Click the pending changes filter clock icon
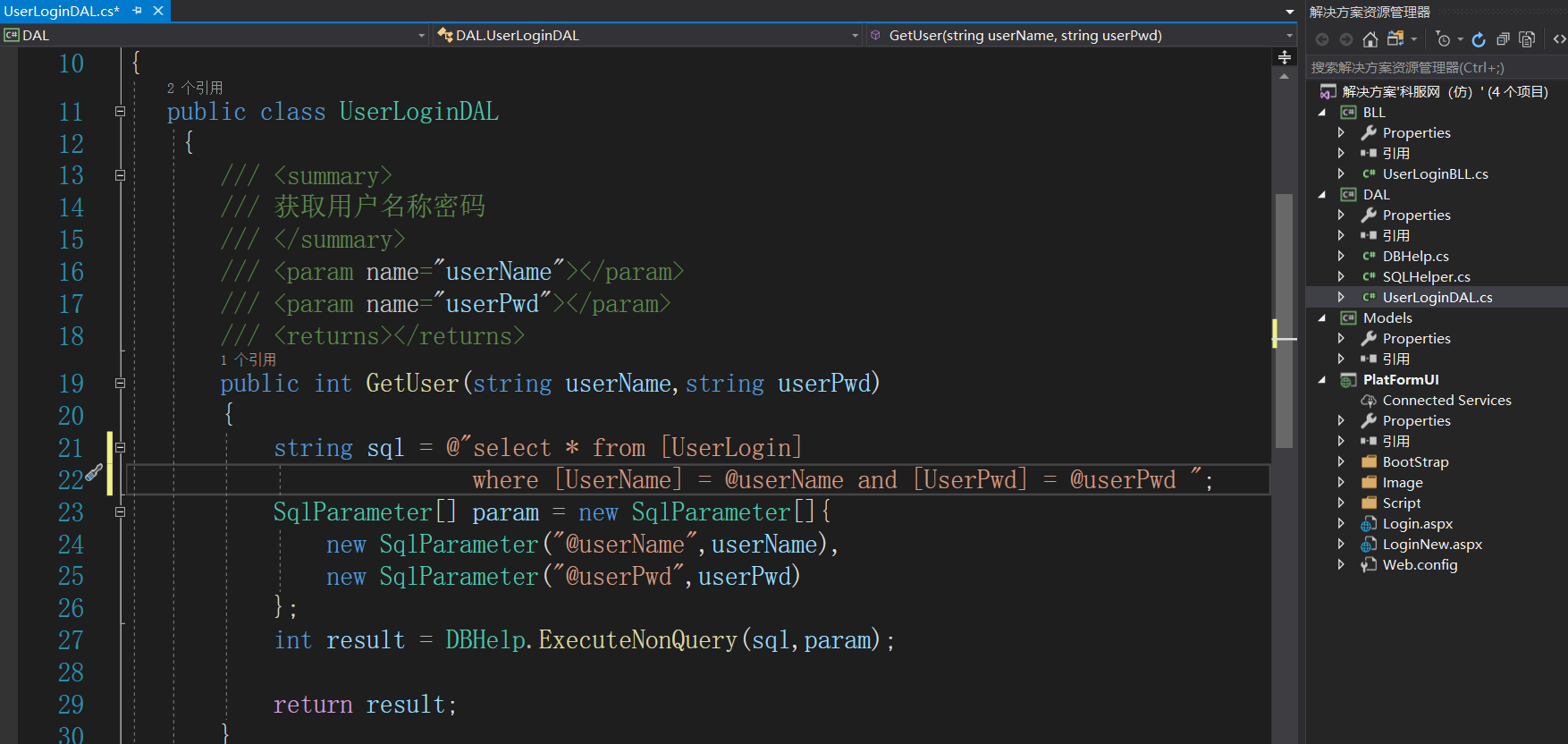1568x744 pixels. (1443, 39)
